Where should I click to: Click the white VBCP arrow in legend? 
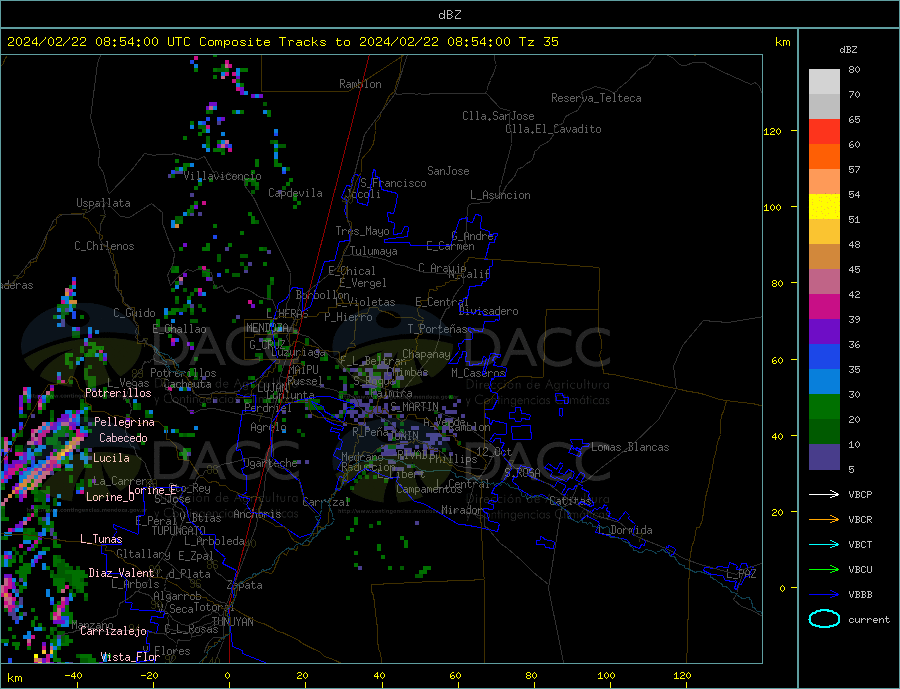click(x=824, y=494)
